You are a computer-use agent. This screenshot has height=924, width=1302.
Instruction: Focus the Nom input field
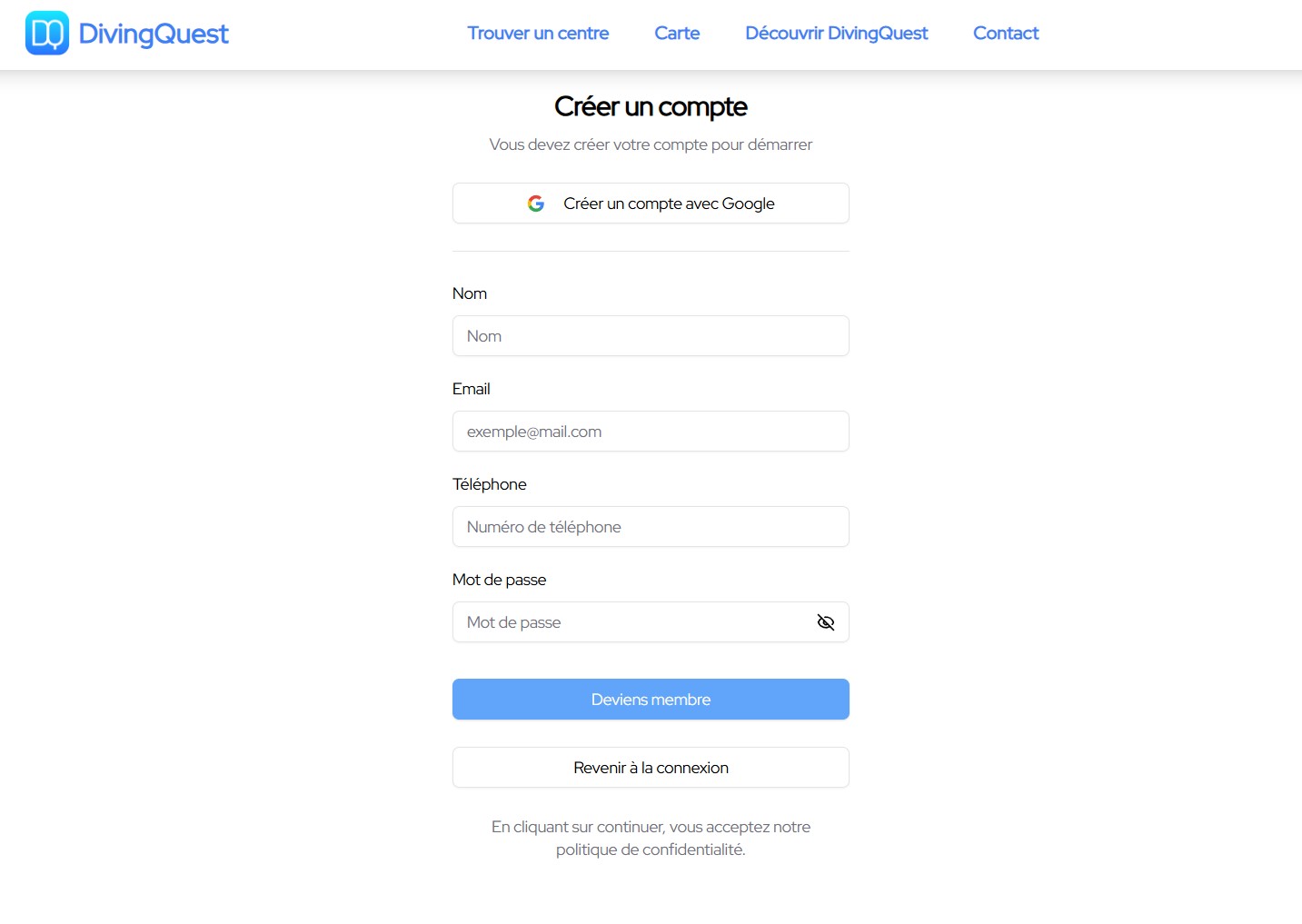(x=651, y=336)
